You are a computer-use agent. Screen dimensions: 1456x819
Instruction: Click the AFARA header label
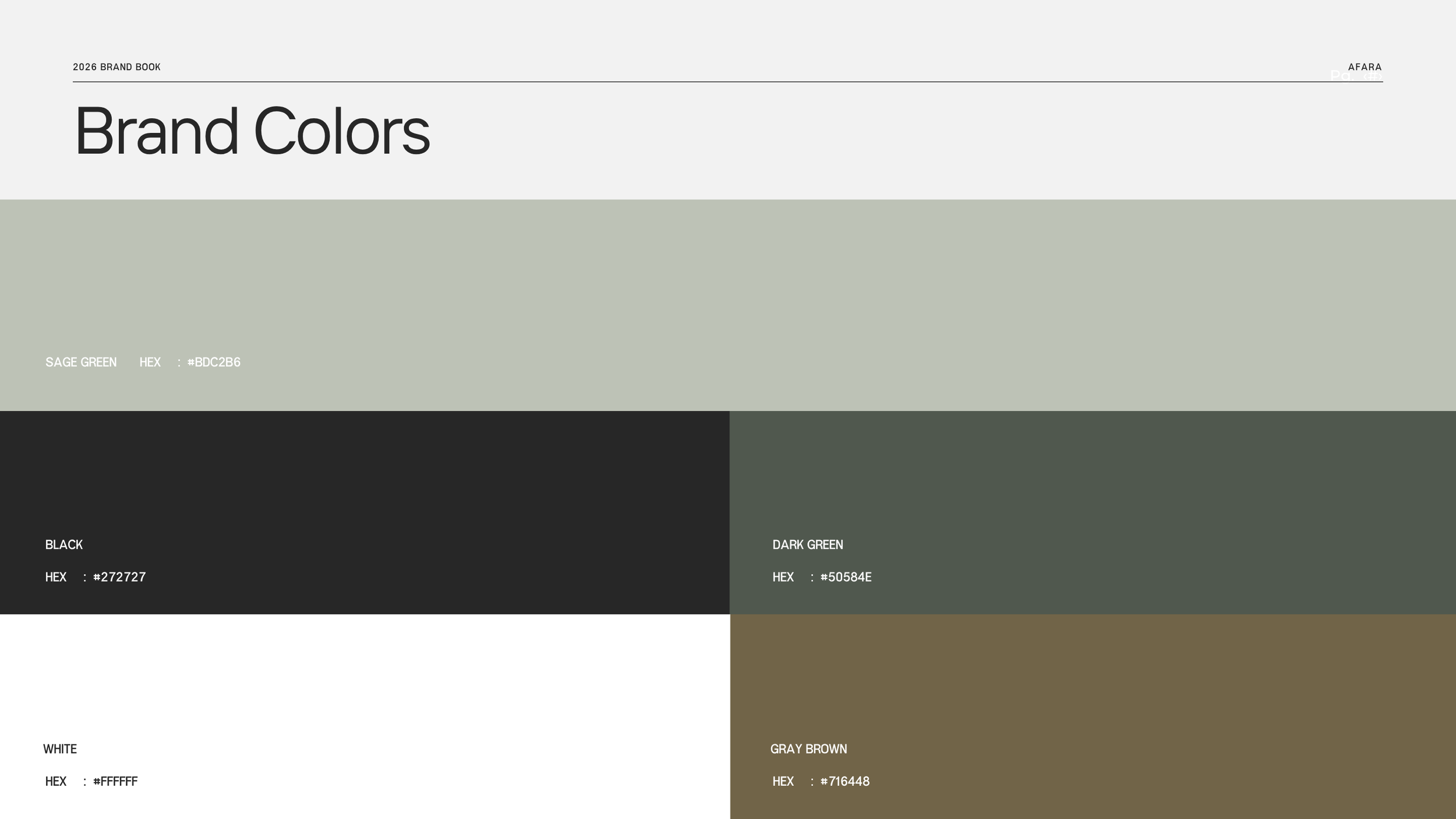click(1365, 67)
